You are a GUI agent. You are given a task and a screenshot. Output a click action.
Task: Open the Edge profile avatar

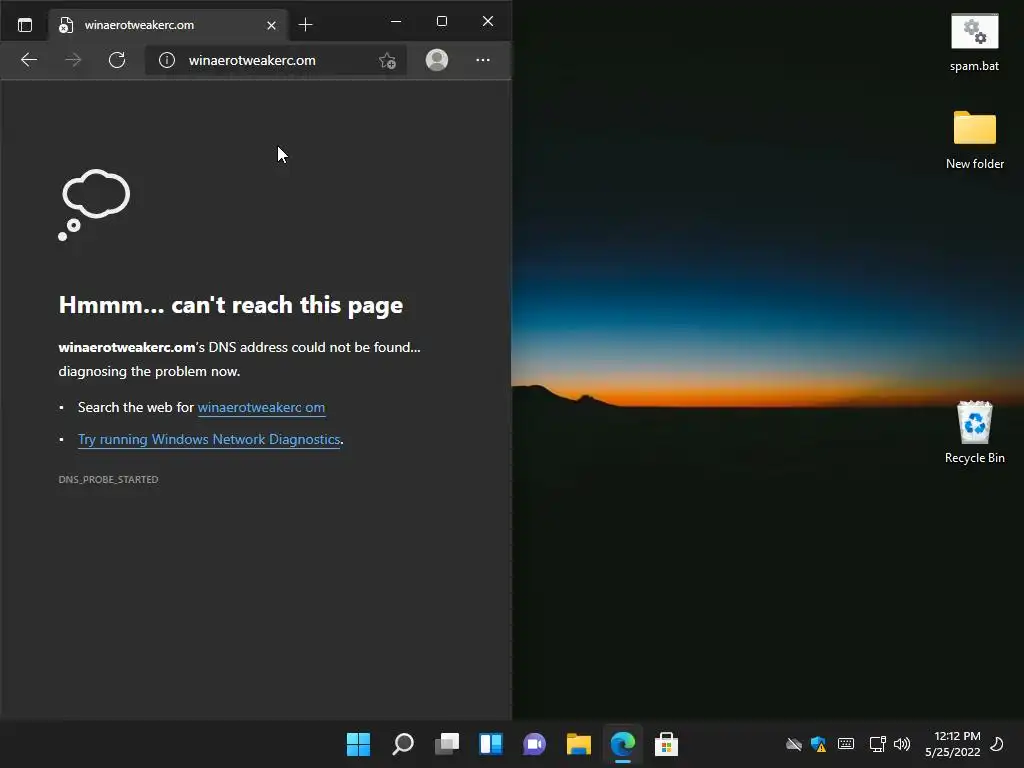point(437,59)
